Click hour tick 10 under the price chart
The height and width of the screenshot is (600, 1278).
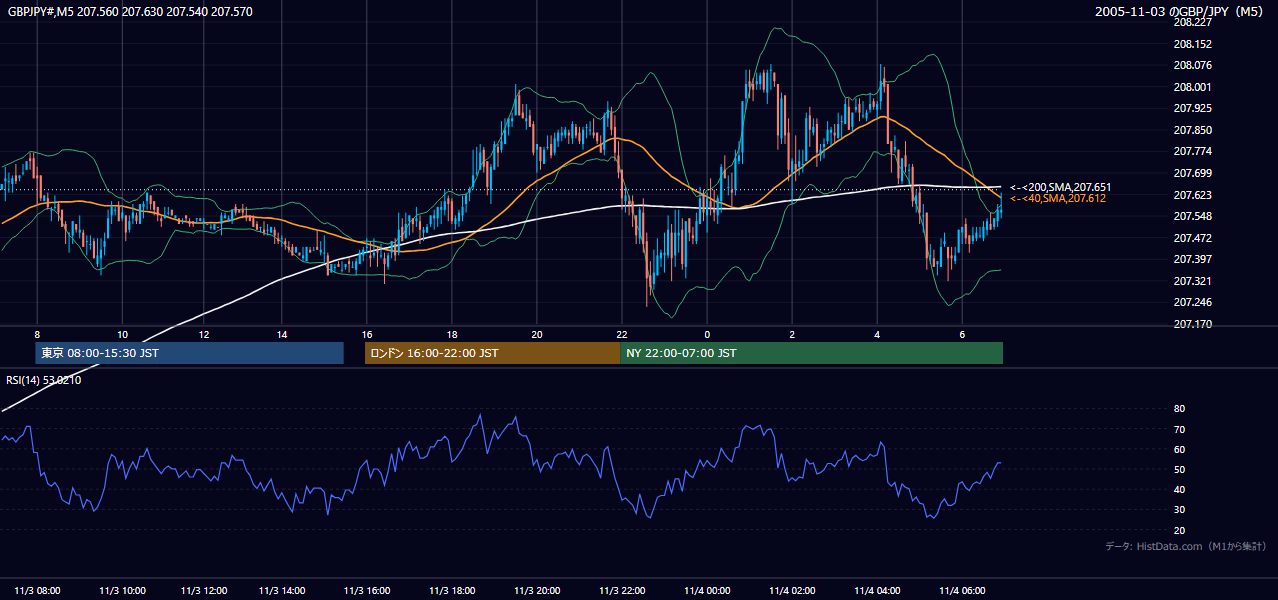point(122,334)
